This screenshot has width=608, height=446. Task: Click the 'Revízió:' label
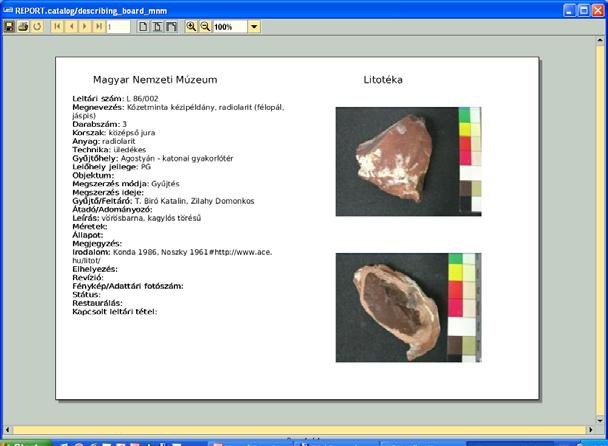click(88, 278)
